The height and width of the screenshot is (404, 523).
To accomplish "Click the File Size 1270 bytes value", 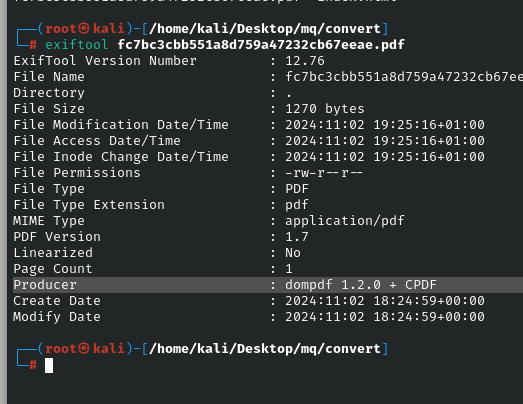I will click(325, 109).
